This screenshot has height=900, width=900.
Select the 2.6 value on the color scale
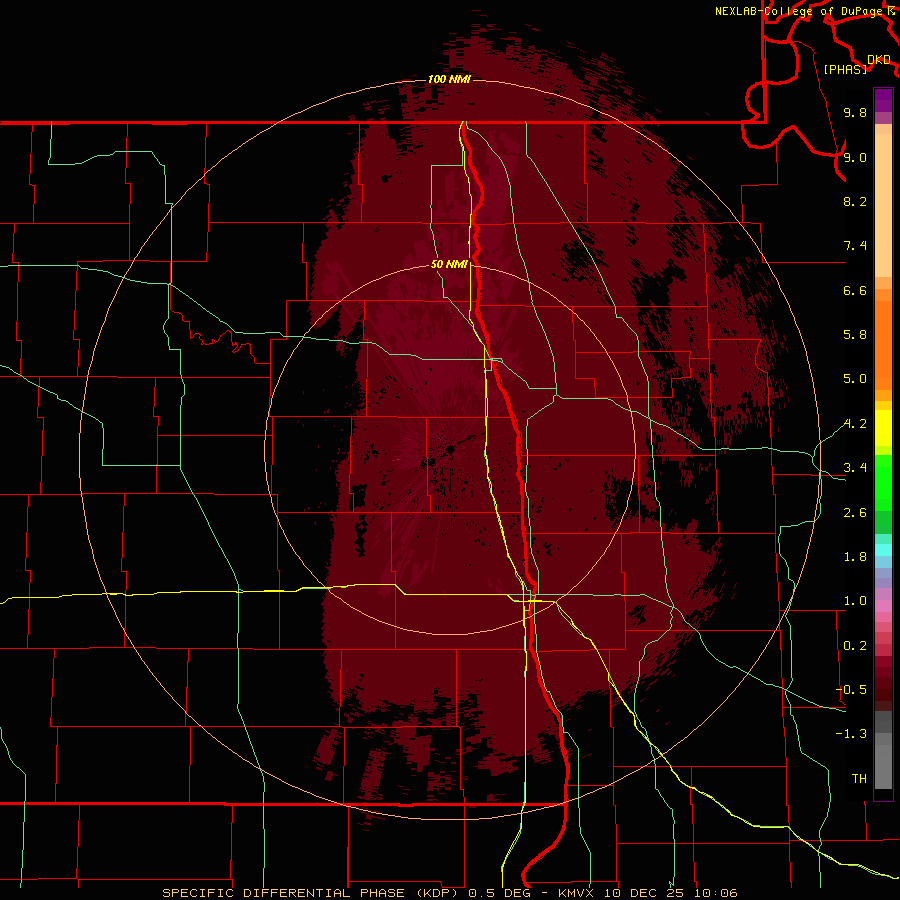pyautogui.click(x=855, y=513)
